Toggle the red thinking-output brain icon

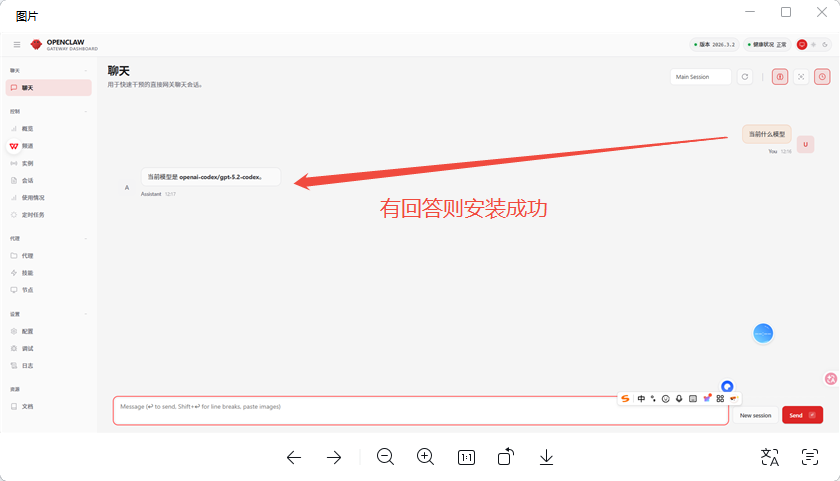(x=780, y=77)
